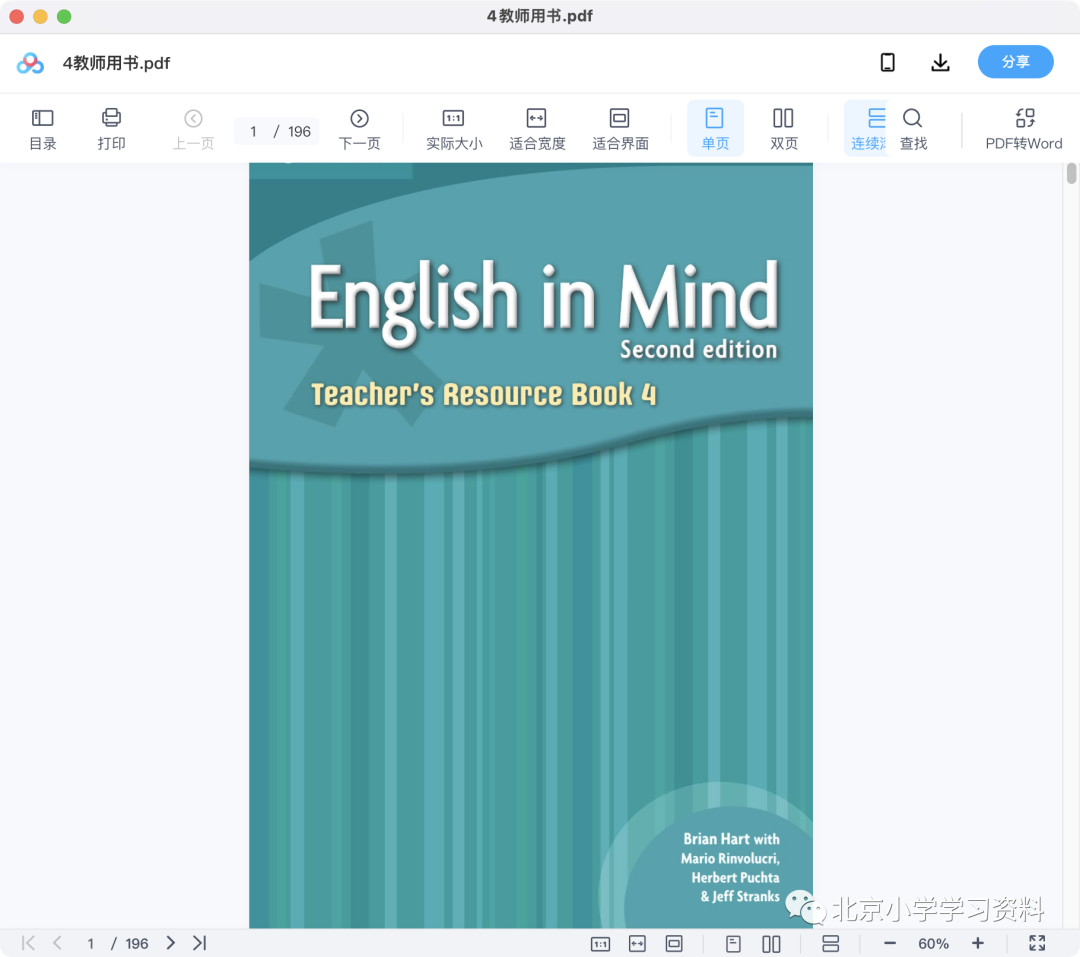Select fit page icon in the bottom bar

coord(674,944)
